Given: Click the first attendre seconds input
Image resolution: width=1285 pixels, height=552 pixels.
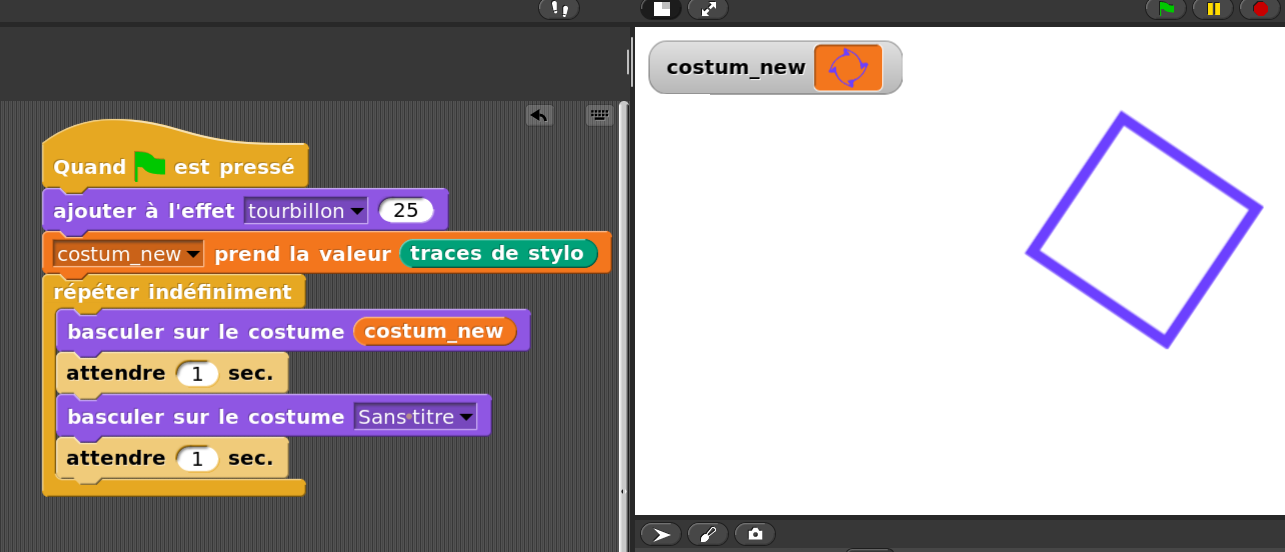Looking at the screenshot, I should pos(197,374).
